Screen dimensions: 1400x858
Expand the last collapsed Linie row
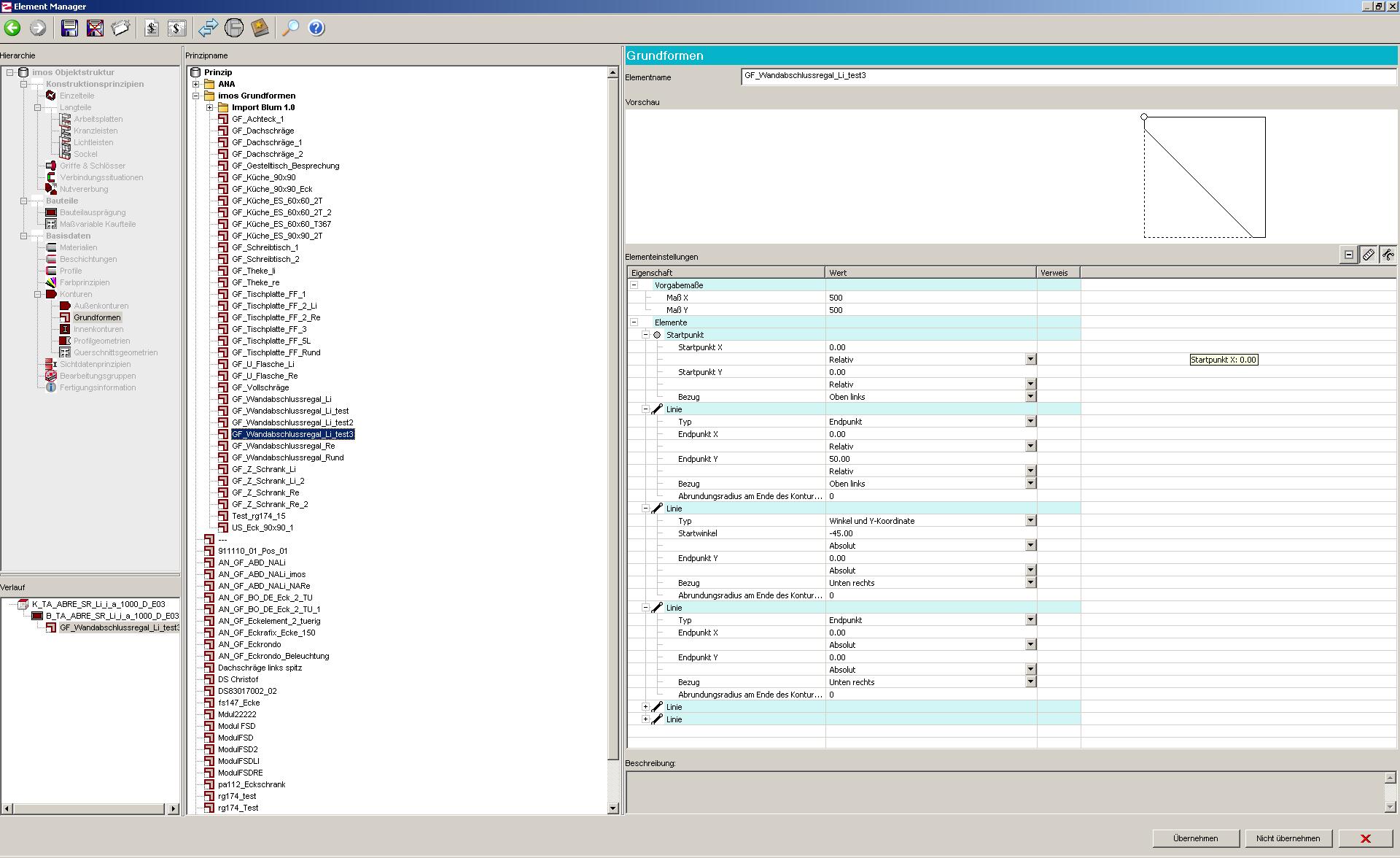pos(645,719)
